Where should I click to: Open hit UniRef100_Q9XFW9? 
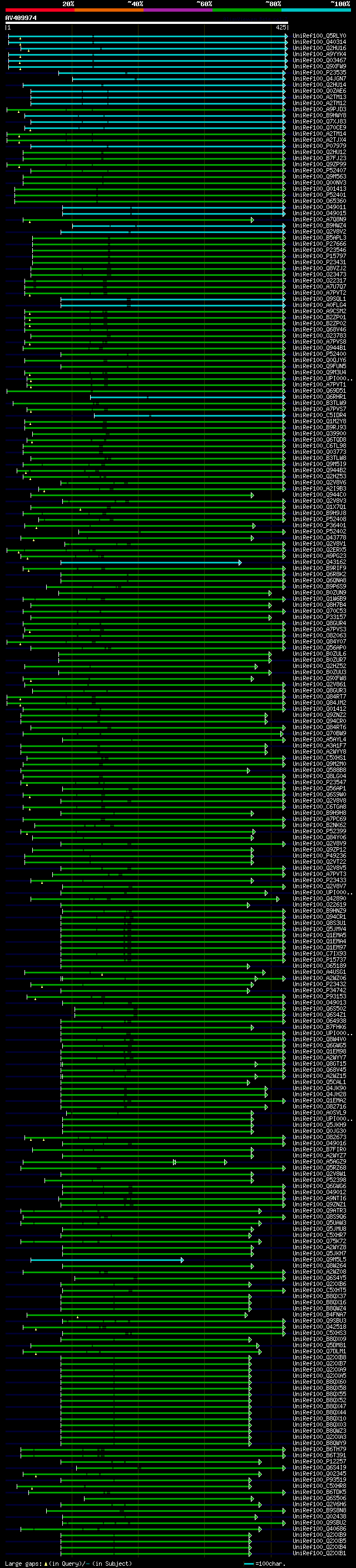click(319, 67)
